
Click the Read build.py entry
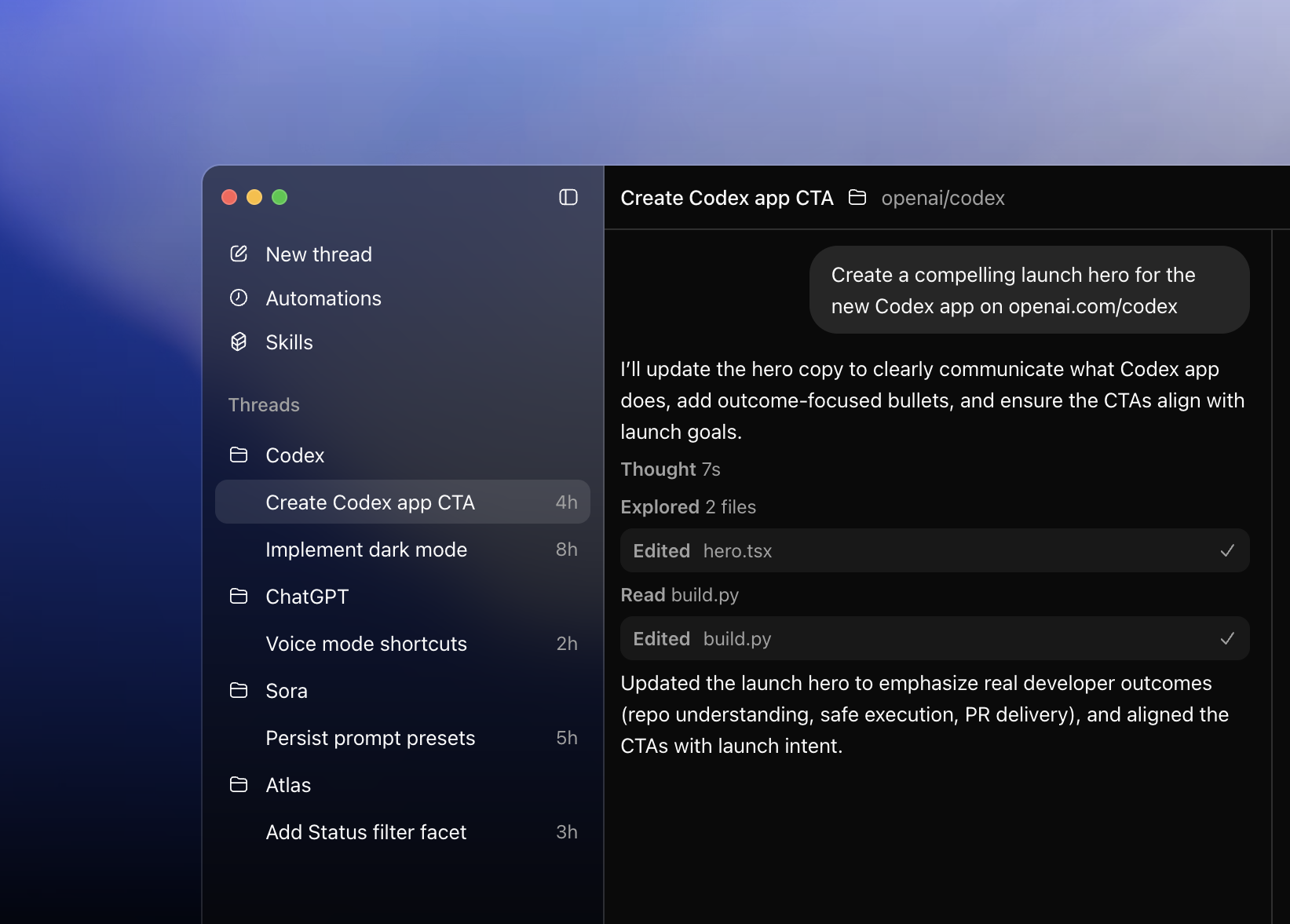(680, 595)
